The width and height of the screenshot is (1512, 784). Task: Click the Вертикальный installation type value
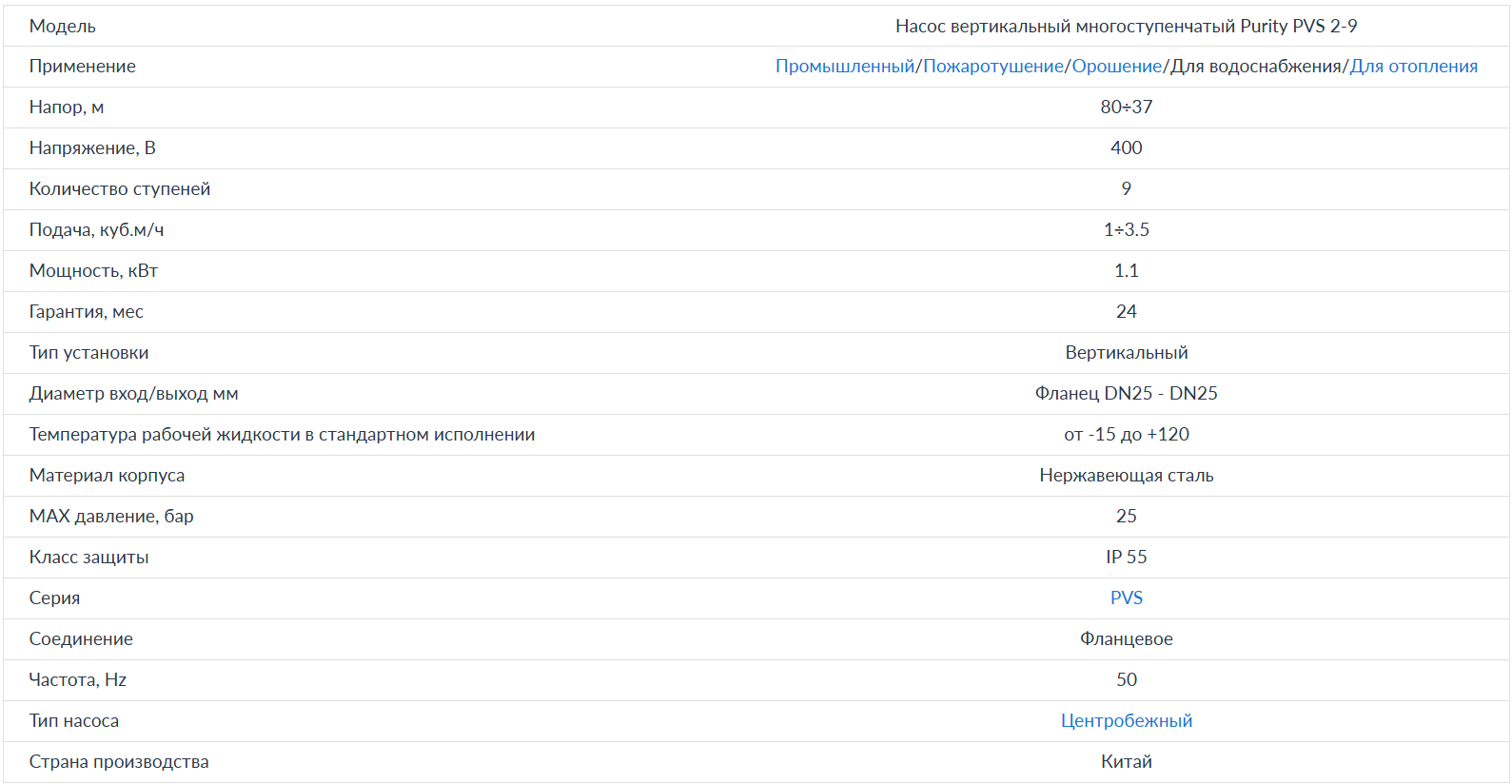coord(1127,353)
